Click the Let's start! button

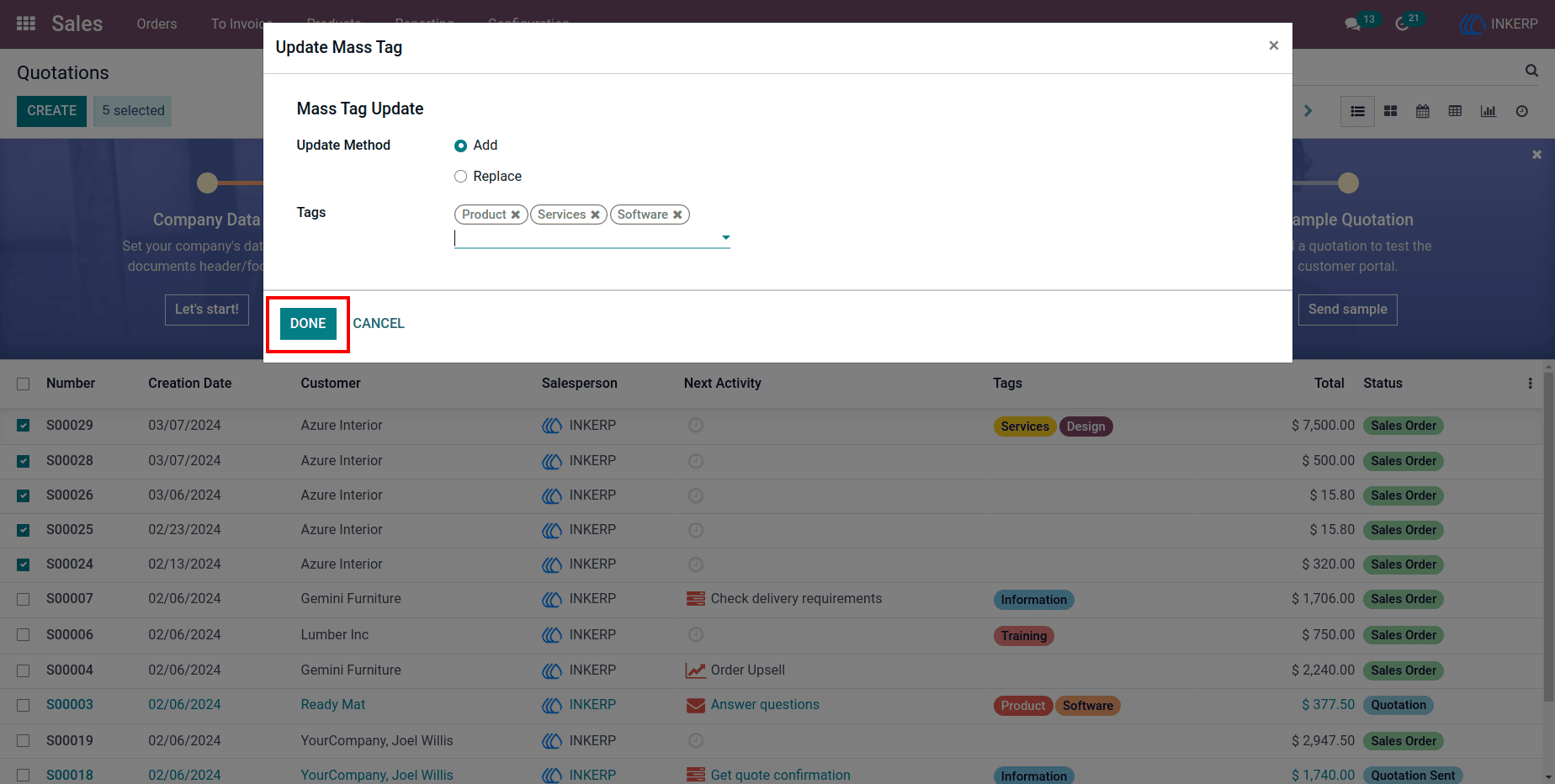pos(207,310)
